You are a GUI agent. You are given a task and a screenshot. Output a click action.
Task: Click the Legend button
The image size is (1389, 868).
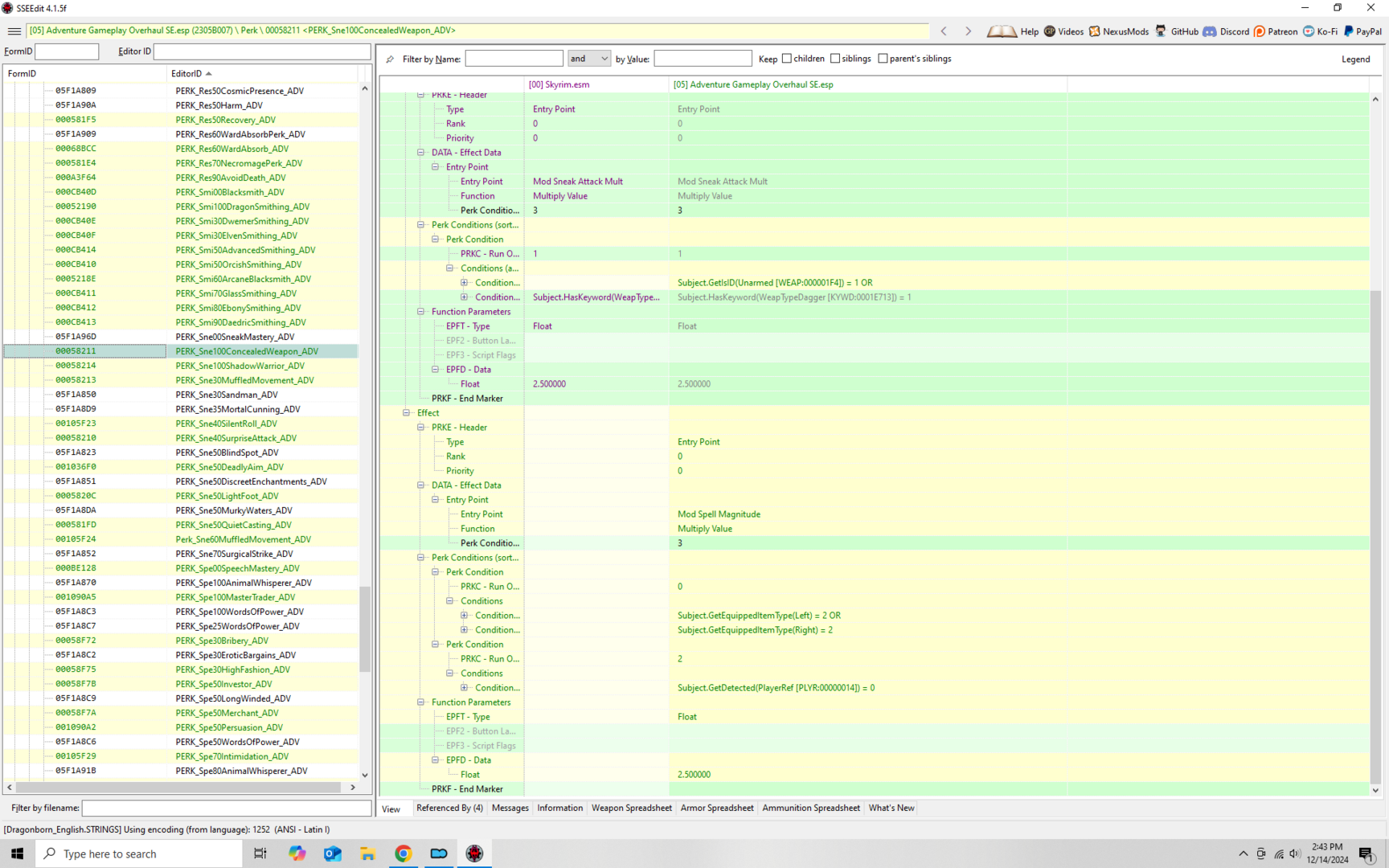1355,59
